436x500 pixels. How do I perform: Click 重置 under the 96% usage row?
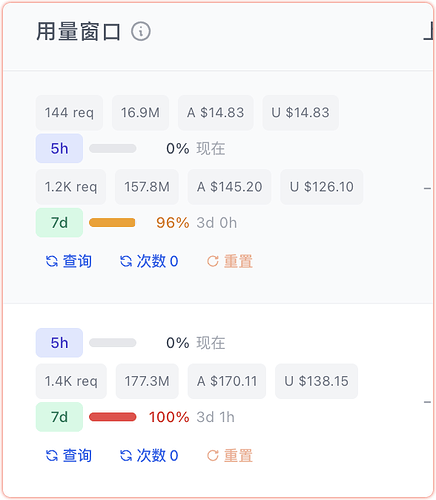[x=230, y=261]
